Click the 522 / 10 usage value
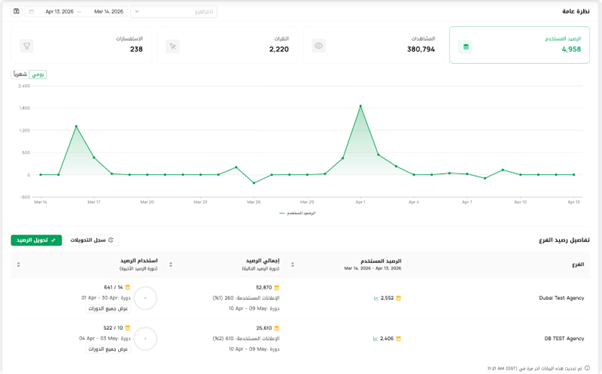The width and height of the screenshot is (602, 374). 113,328
